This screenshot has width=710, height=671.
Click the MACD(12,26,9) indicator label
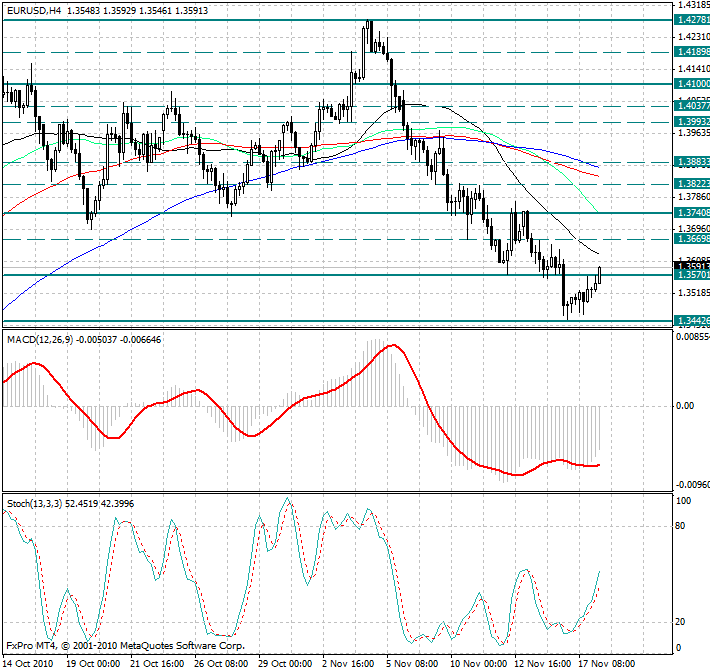point(41,340)
